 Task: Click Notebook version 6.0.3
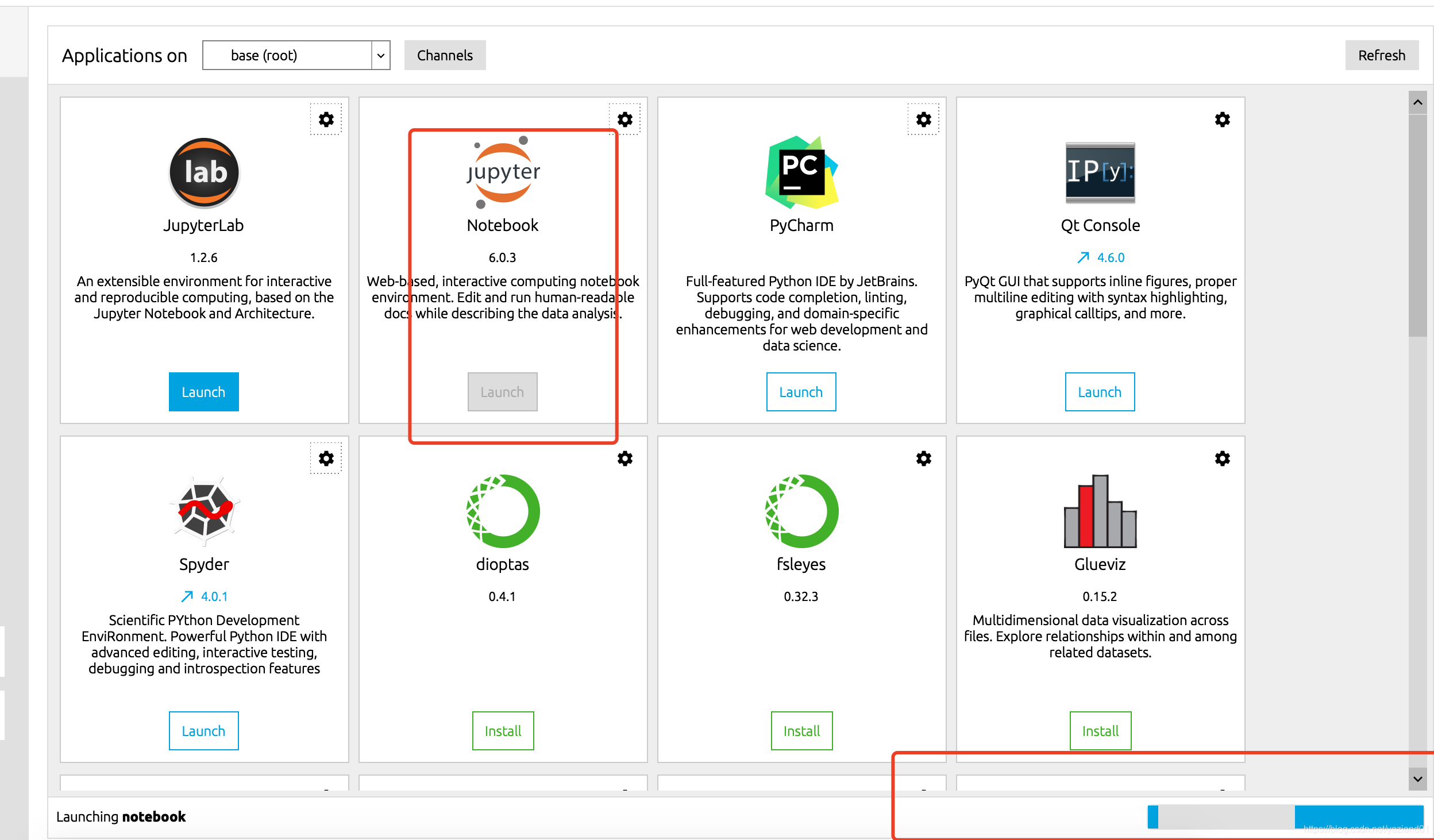pyautogui.click(x=502, y=257)
